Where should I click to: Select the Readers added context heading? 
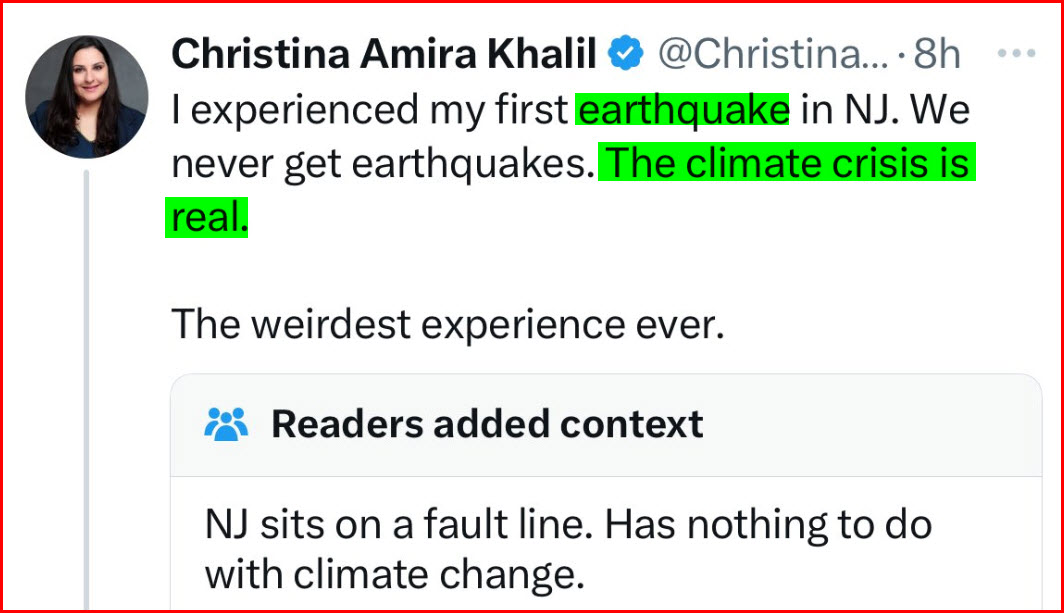[x=487, y=425]
